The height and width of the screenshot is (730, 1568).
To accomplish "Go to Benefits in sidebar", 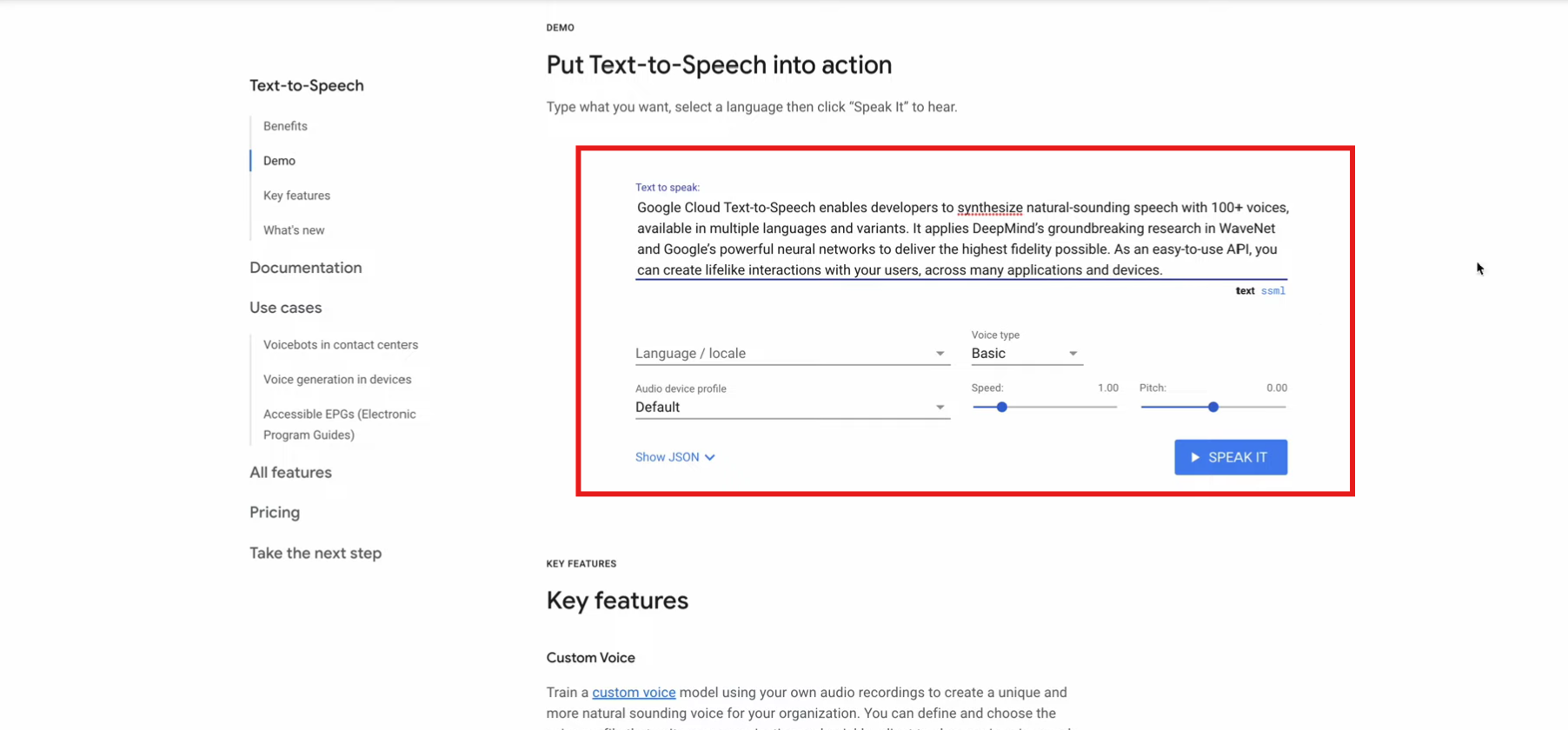I will point(285,126).
